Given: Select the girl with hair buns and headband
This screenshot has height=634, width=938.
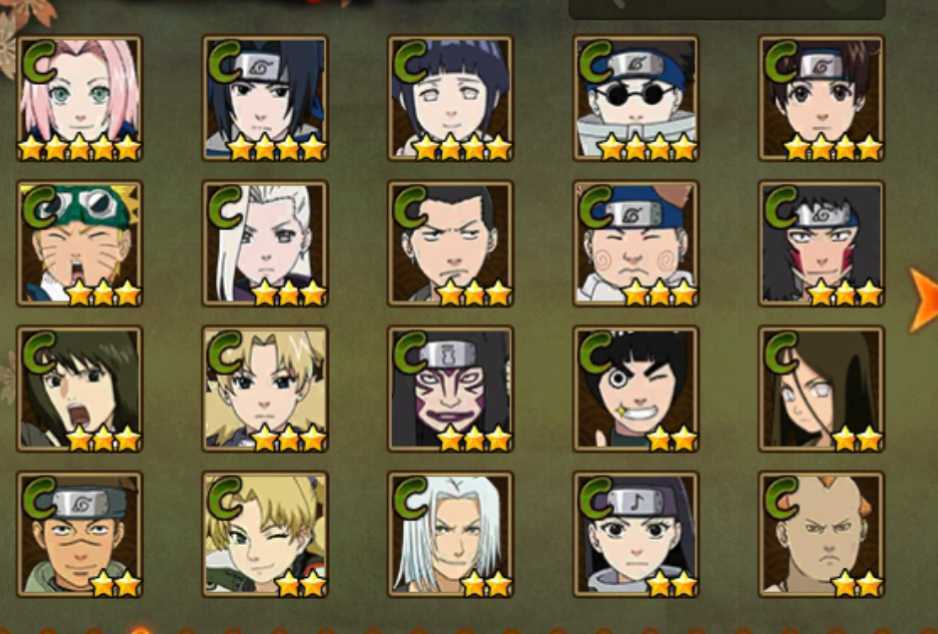Looking at the screenshot, I should coord(821,98).
